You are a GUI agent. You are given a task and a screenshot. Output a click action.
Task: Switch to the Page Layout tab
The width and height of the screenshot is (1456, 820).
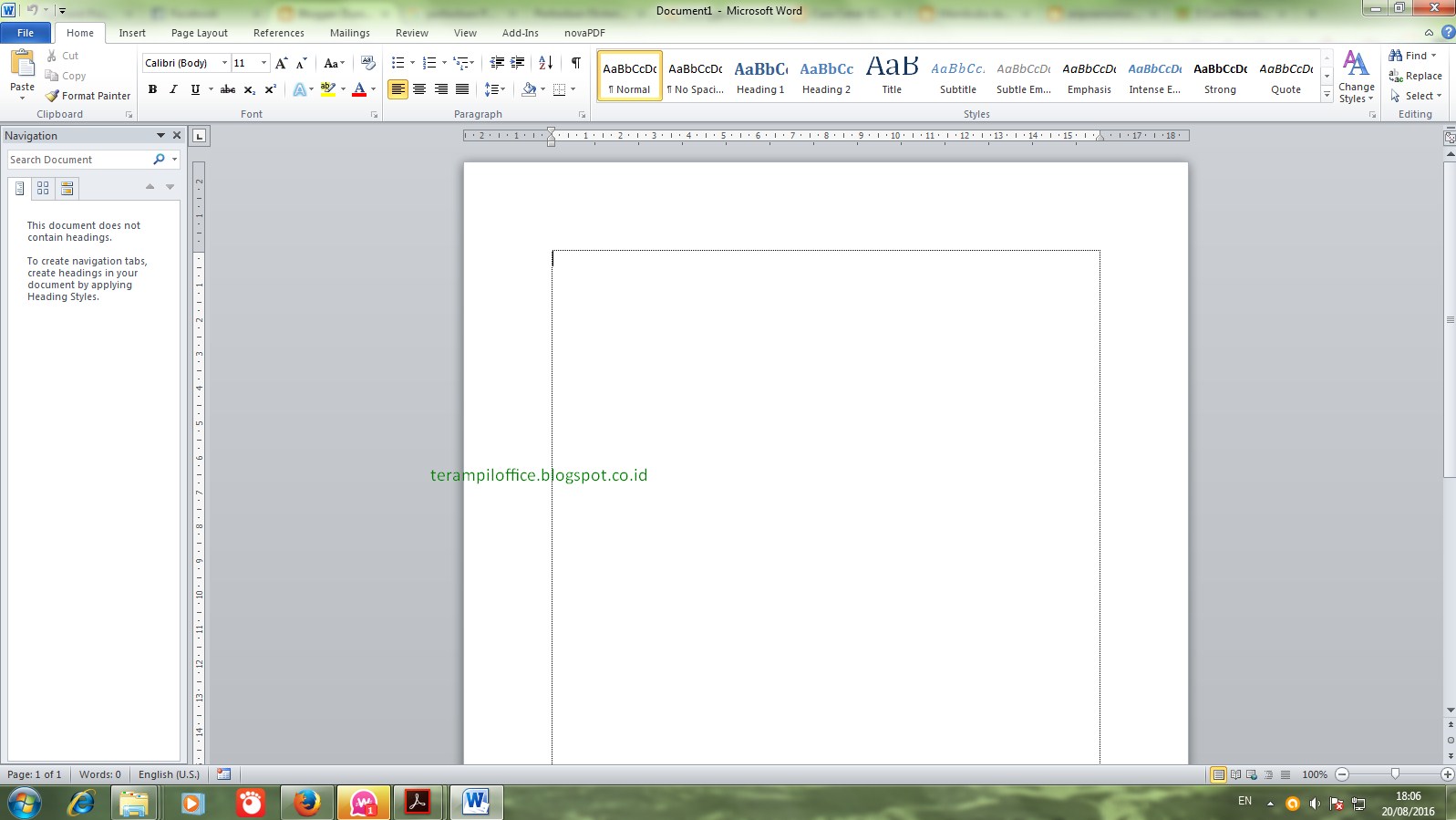click(x=200, y=33)
